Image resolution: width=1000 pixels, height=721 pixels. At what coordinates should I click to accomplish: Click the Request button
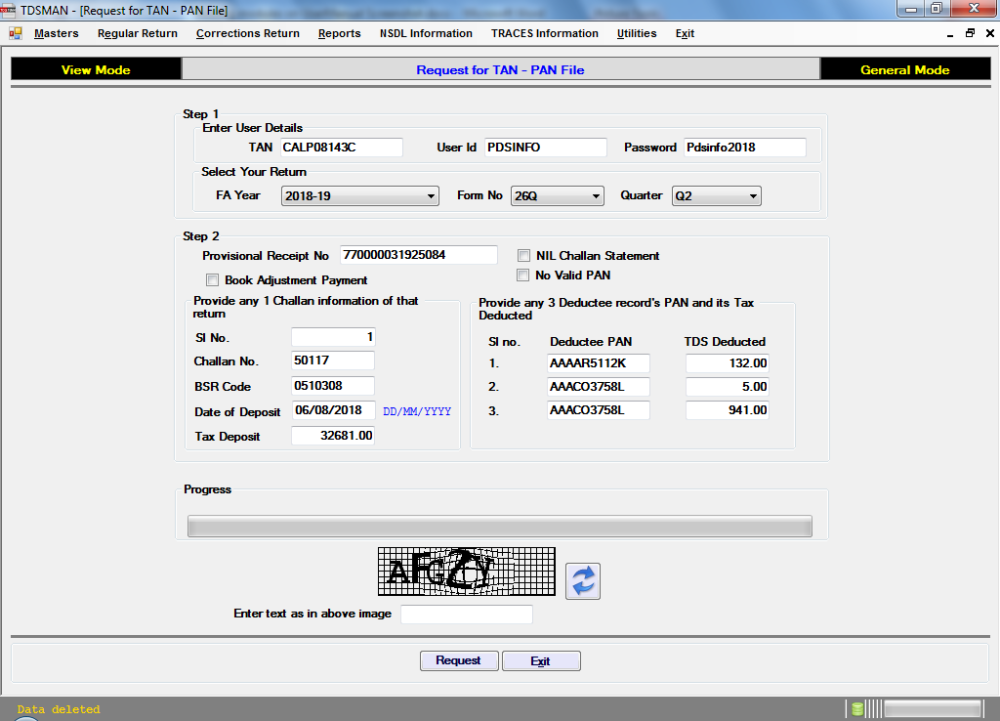[x=459, y=660]
